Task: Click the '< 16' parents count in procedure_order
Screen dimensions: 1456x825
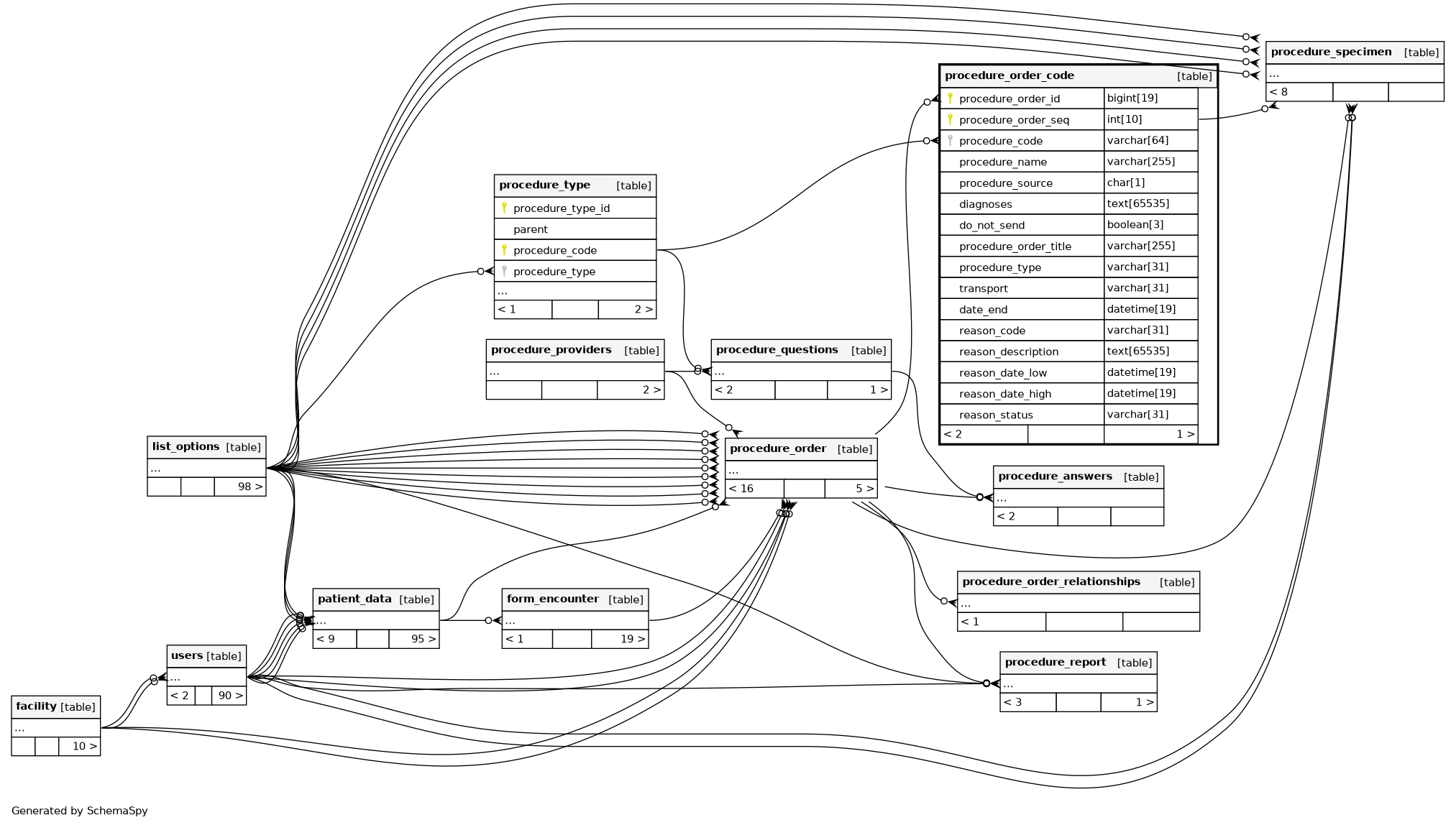Action: (741, 489)
